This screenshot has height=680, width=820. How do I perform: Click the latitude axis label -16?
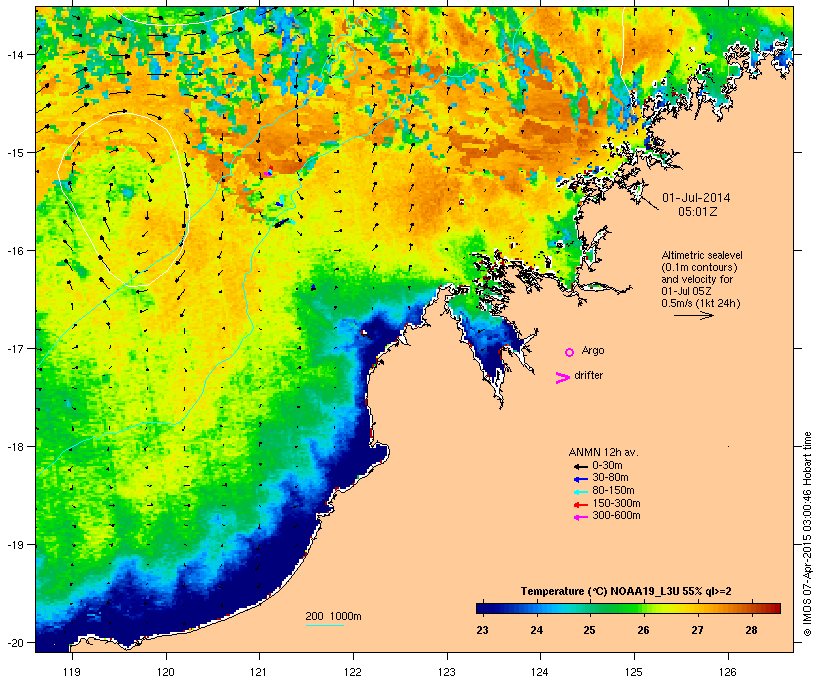(x=14, y=251)
